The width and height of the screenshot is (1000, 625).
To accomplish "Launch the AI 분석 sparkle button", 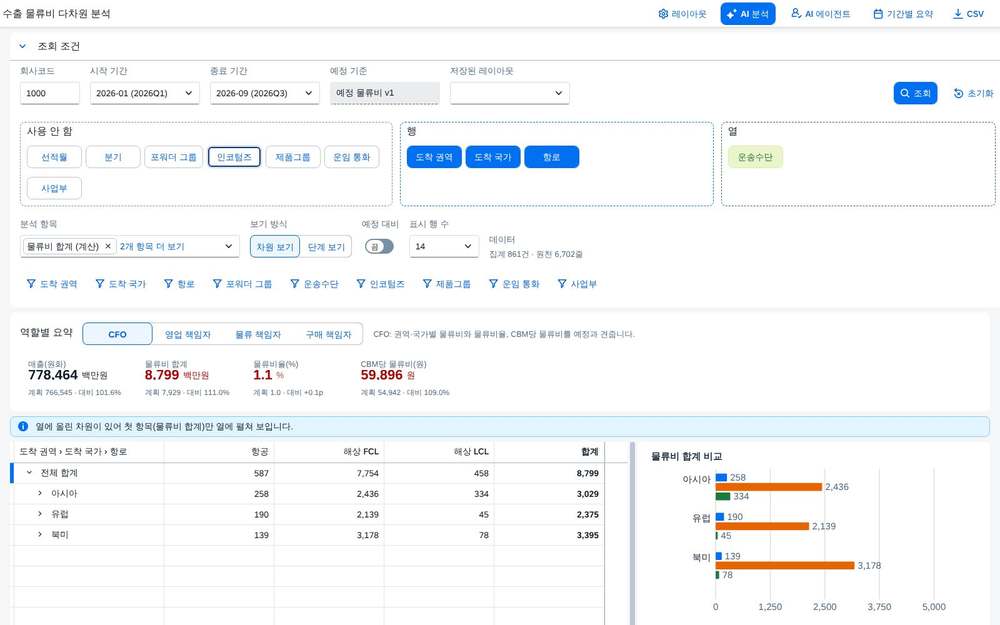I will (747, 14).
